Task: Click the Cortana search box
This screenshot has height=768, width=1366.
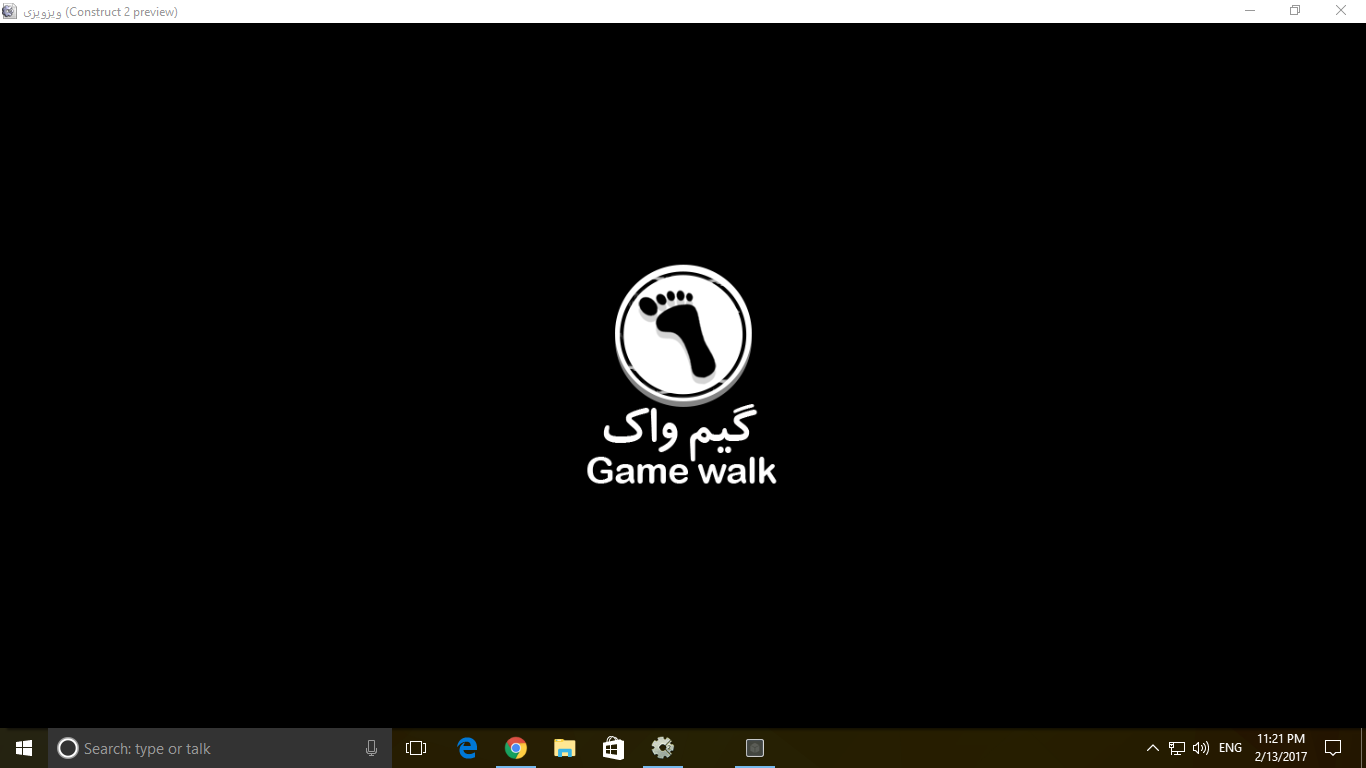Action: pos(220,748)
